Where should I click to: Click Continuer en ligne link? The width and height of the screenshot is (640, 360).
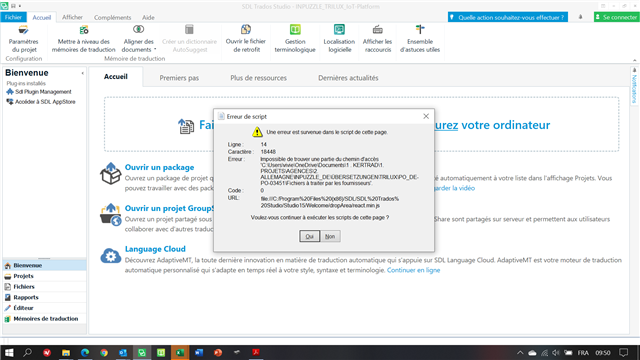click(x=413, y=270)
